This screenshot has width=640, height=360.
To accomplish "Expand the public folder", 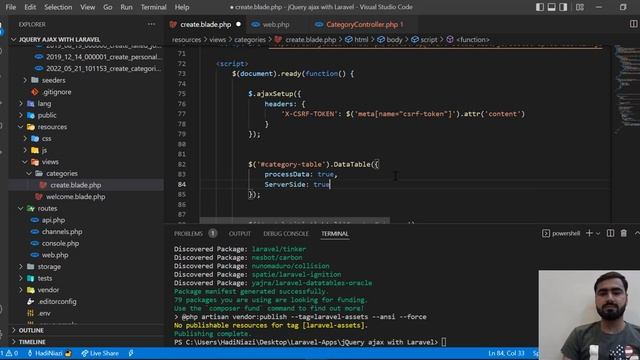I will (47, 115).
